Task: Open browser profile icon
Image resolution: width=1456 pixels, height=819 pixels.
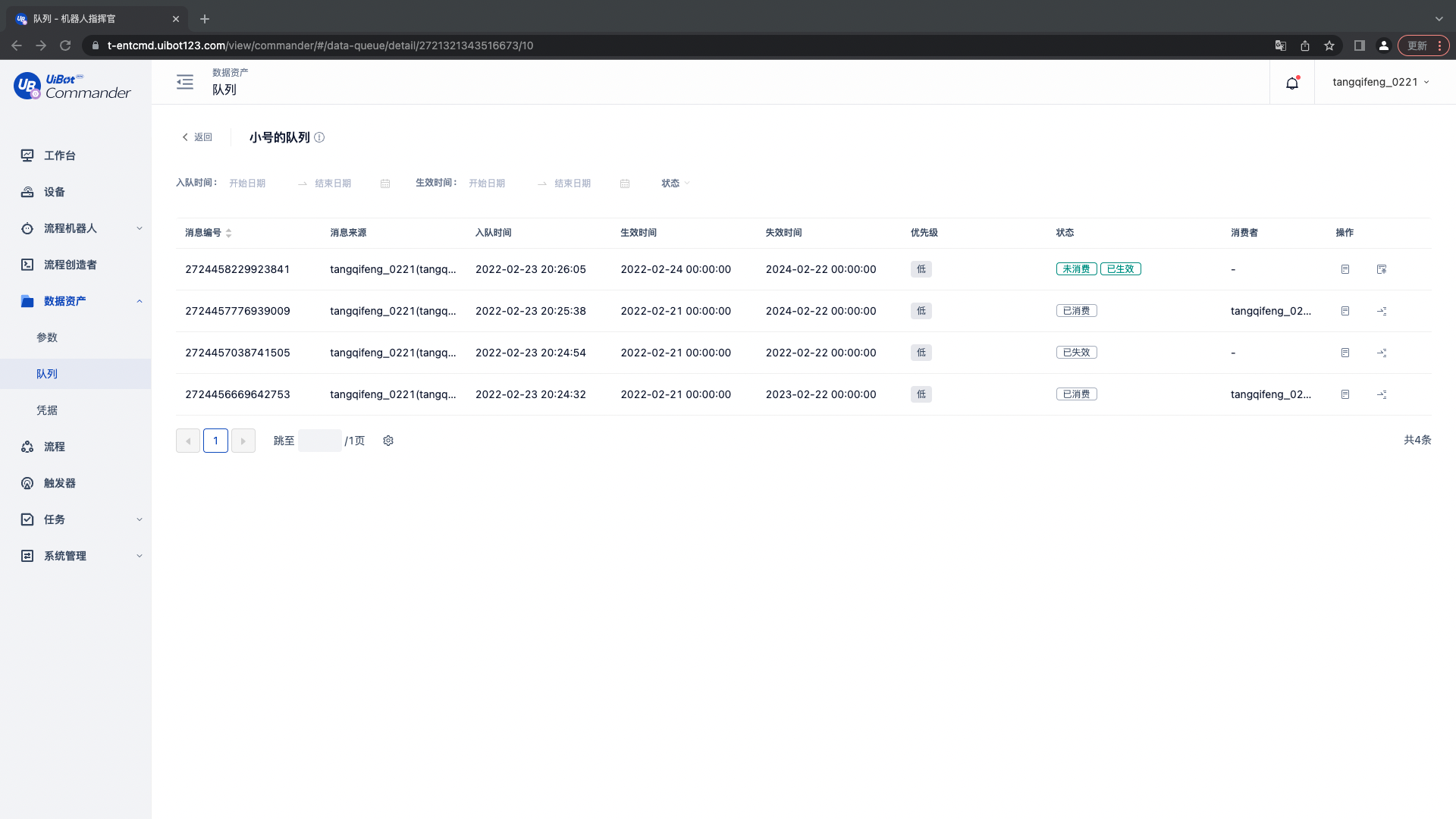Action: click(x=1384, y=45)
